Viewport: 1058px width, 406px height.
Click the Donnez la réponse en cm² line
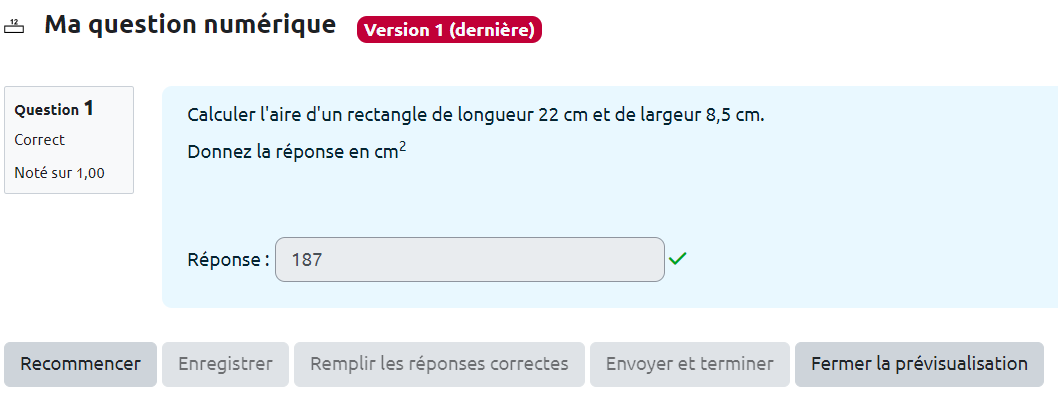(296, 153)
